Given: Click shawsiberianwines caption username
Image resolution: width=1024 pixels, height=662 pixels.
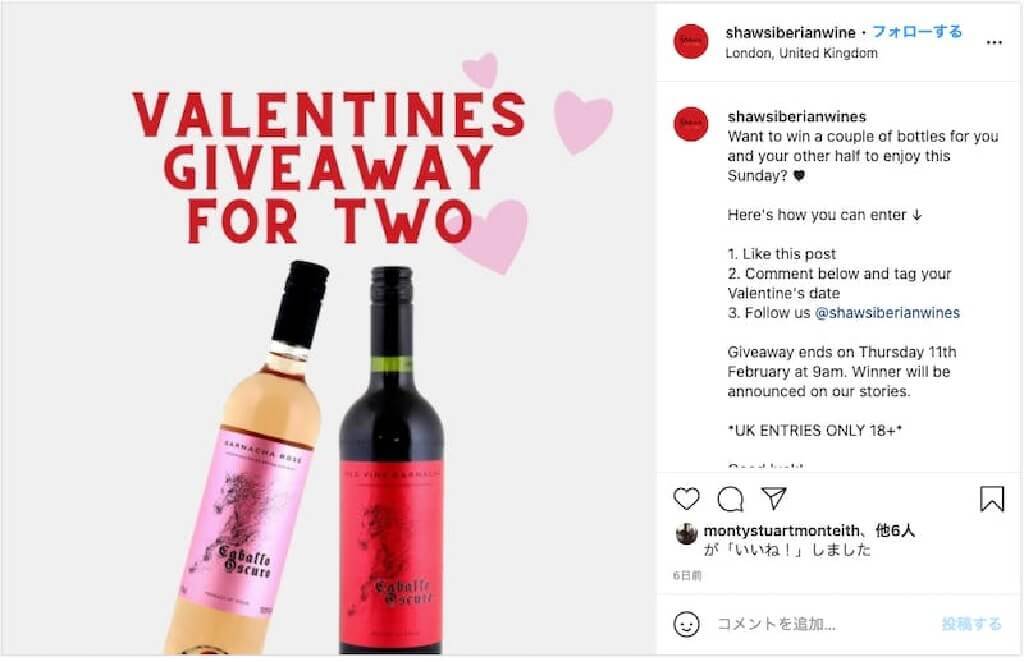Looking at the screenshot, I should pyautogui.click(x=796, y=116).
